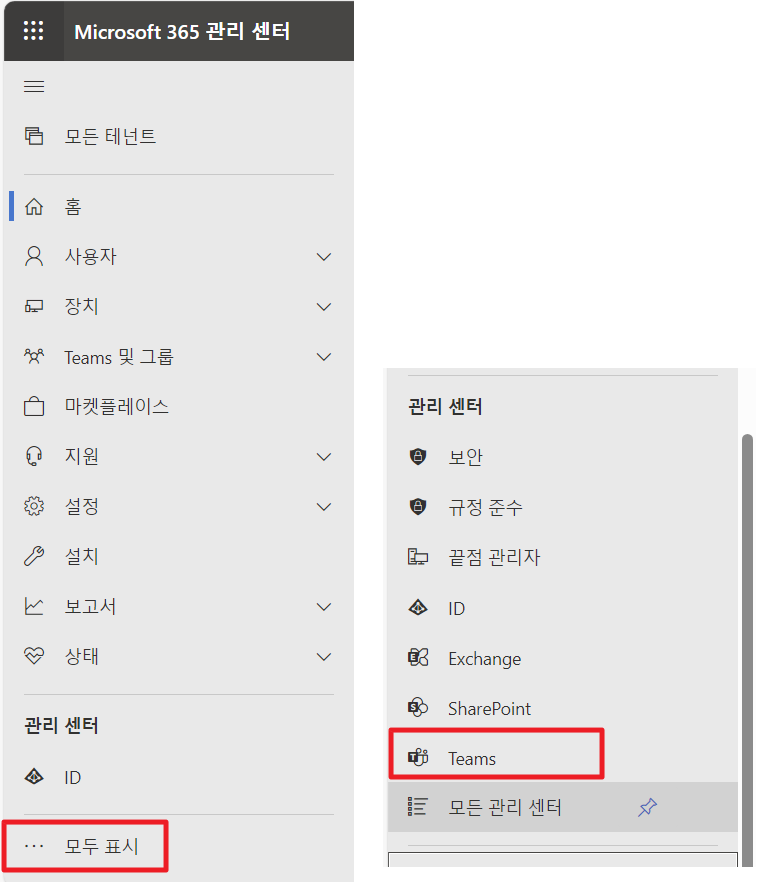Open SharePoint admin center link

point(489,708)
